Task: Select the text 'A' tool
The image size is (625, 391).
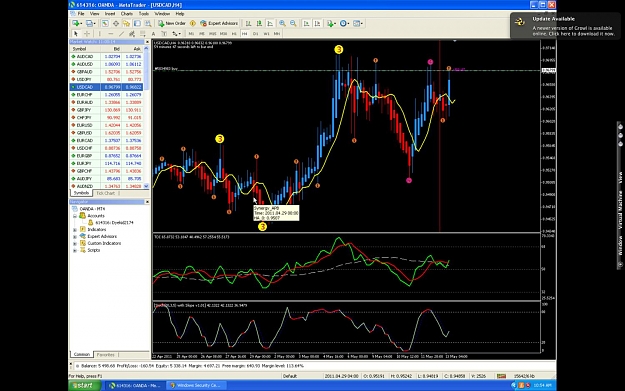Action: coord(153,34)
